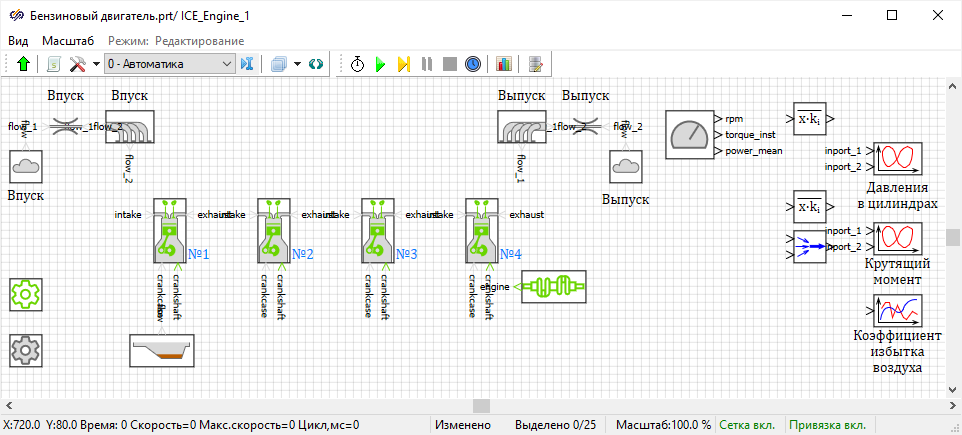962x435 pixels.
Task: Click the blue clock icon in toolbar
Action: coord(473,64)
